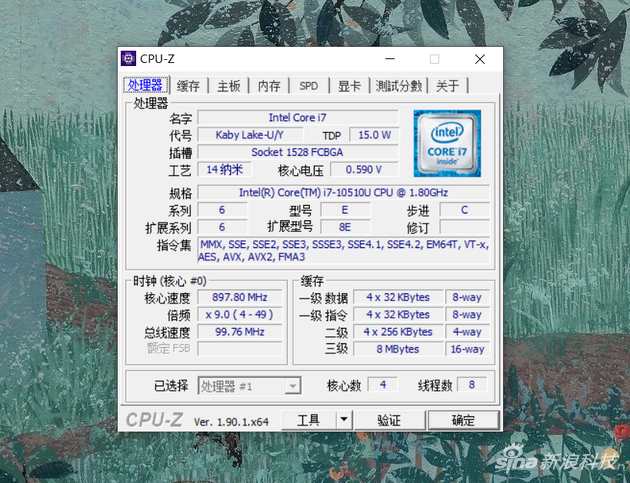Click the Intel Core i7 logo badge
The image size is (630, 483).
pyautogui.click(x=447, y=143)
